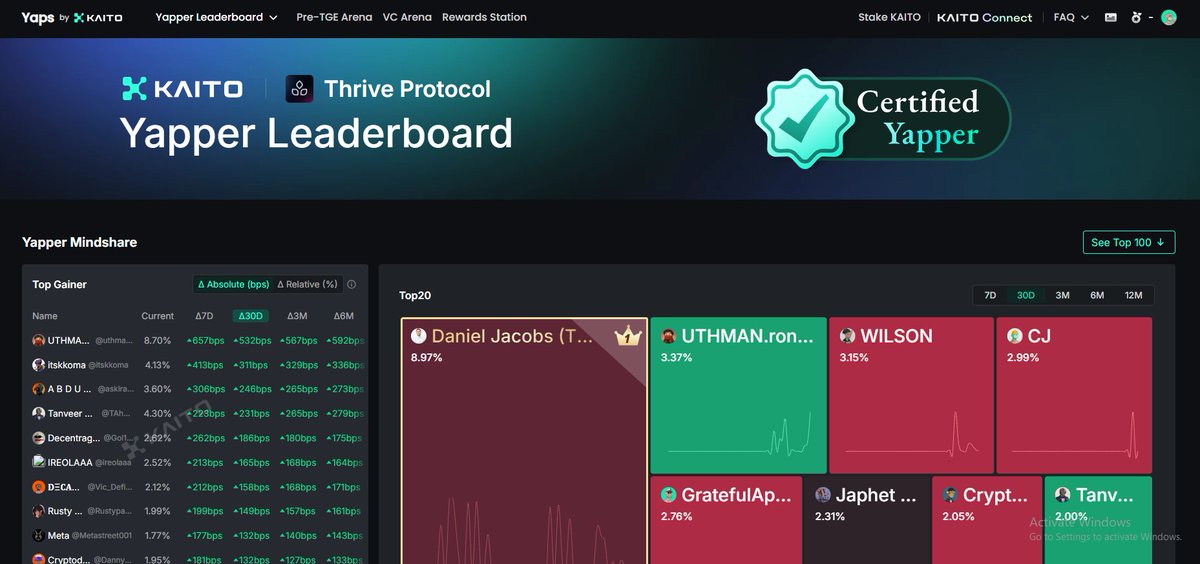Open VC Arena page

pos(407,17)
